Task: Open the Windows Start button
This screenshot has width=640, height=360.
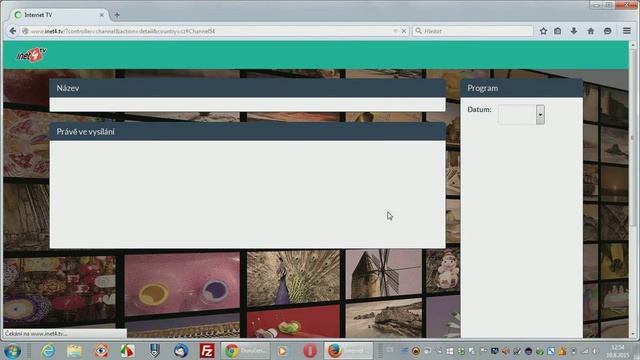Action: click(x=12, y=351)
